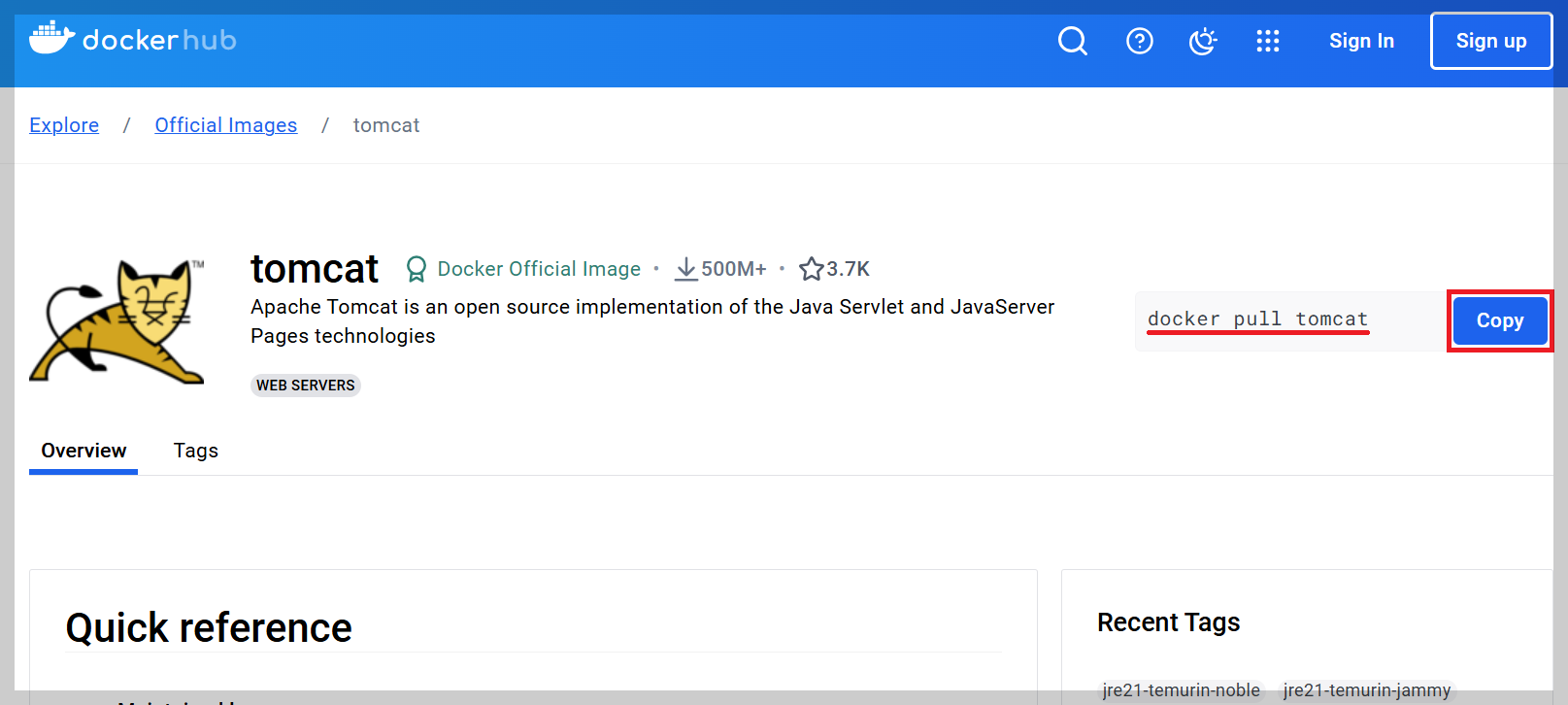
Task: Click the downloads arrow icon beside 500M+
Action: 686,269
